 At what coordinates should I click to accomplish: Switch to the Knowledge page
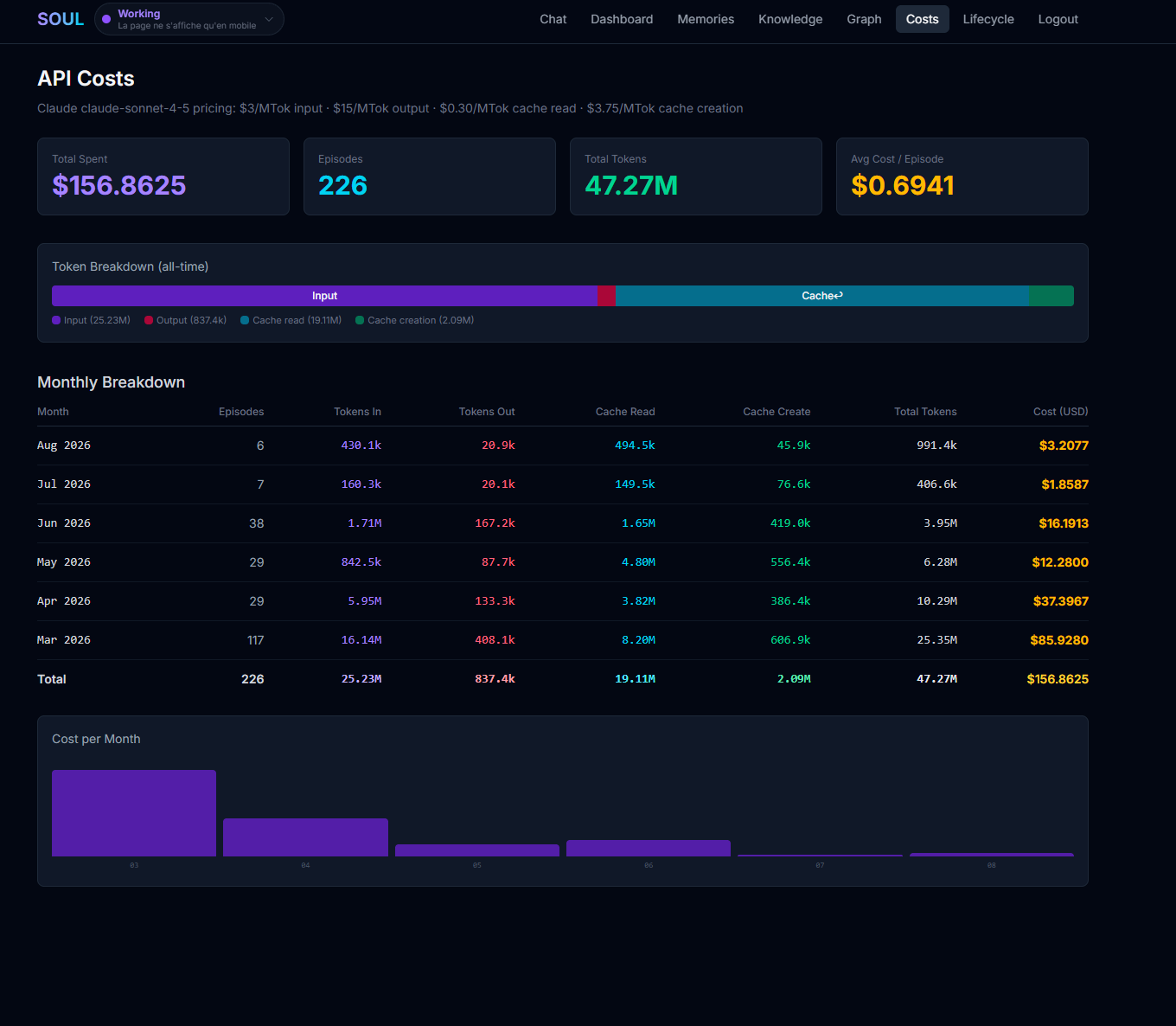790,19
